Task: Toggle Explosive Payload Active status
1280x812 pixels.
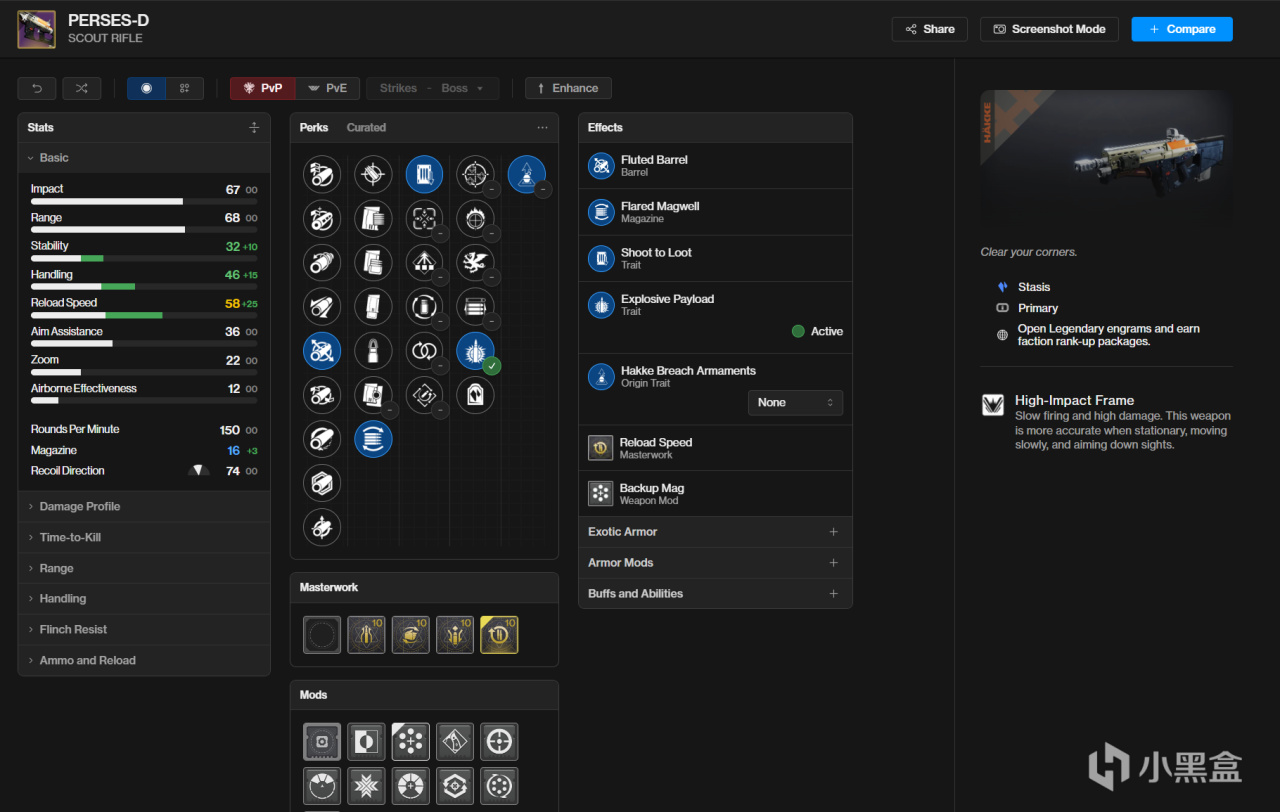Action: [x=798, y=331]
